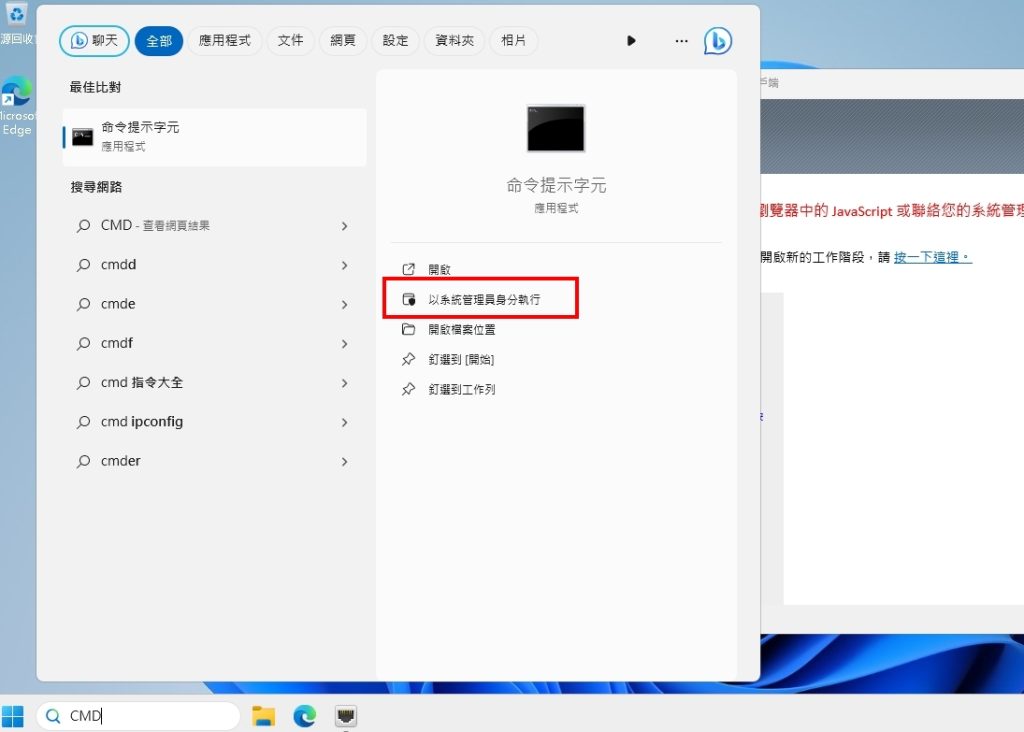The image size is (1024, 732).
Task: Choose 開啟檔案位置
Action: pos(462,329)
